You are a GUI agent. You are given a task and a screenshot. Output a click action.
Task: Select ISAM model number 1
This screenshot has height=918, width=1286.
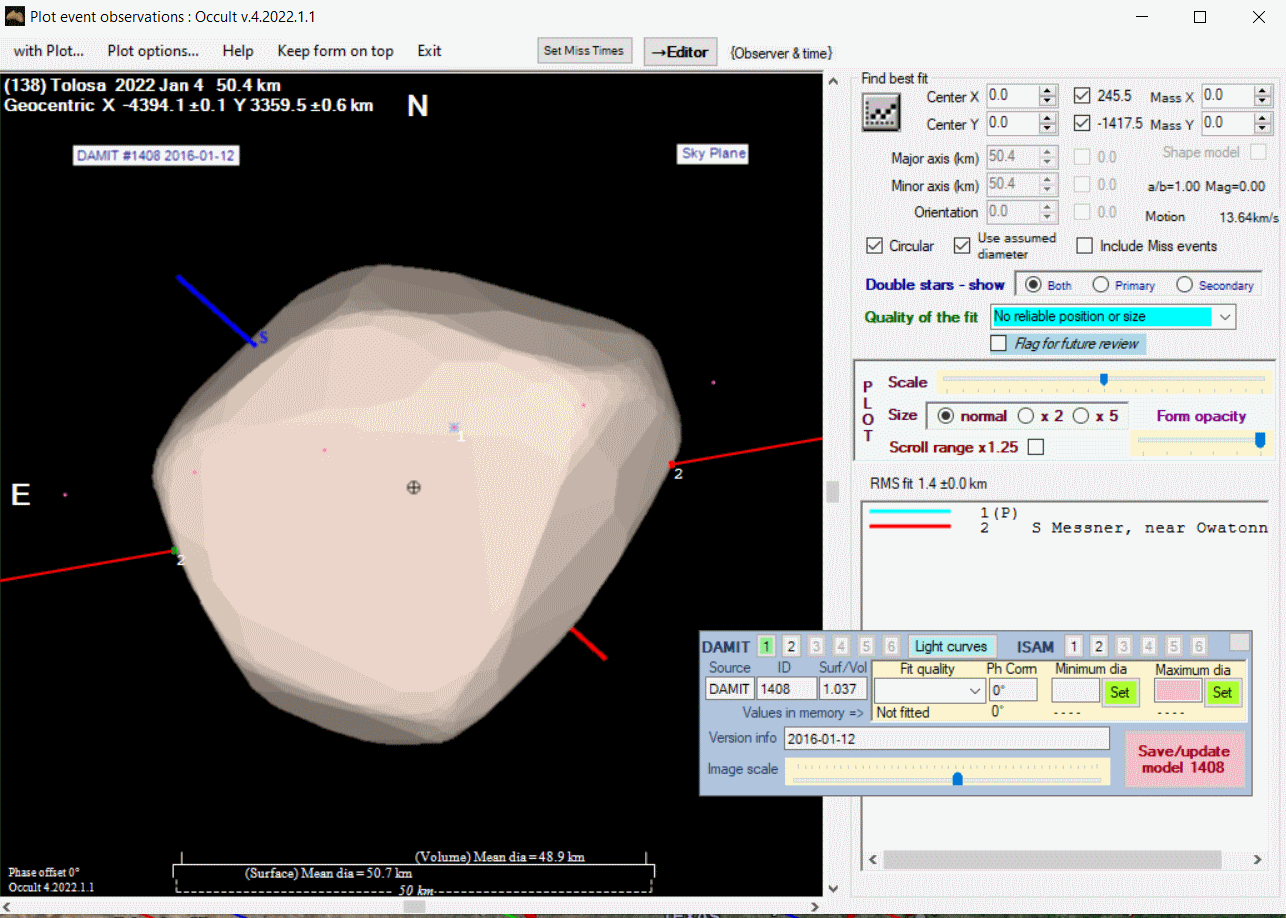tap(1073, 647)
